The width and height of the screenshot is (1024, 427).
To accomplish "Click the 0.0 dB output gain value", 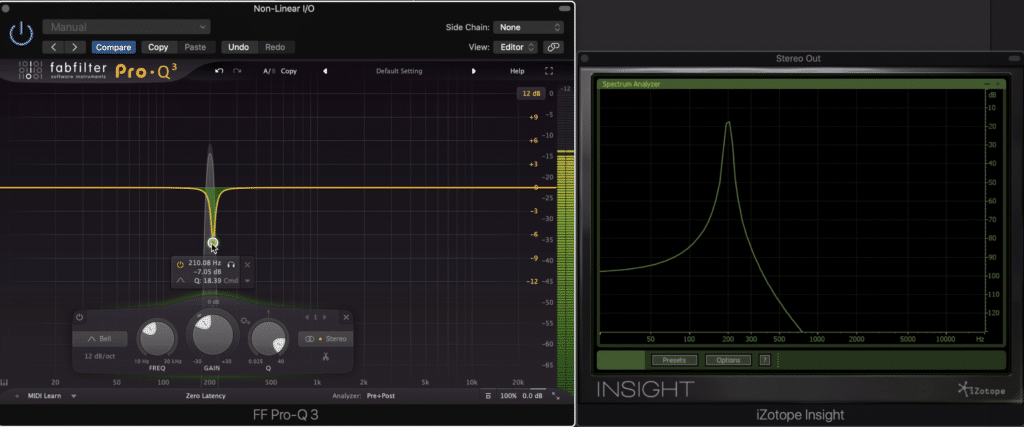I will point(532,396).
